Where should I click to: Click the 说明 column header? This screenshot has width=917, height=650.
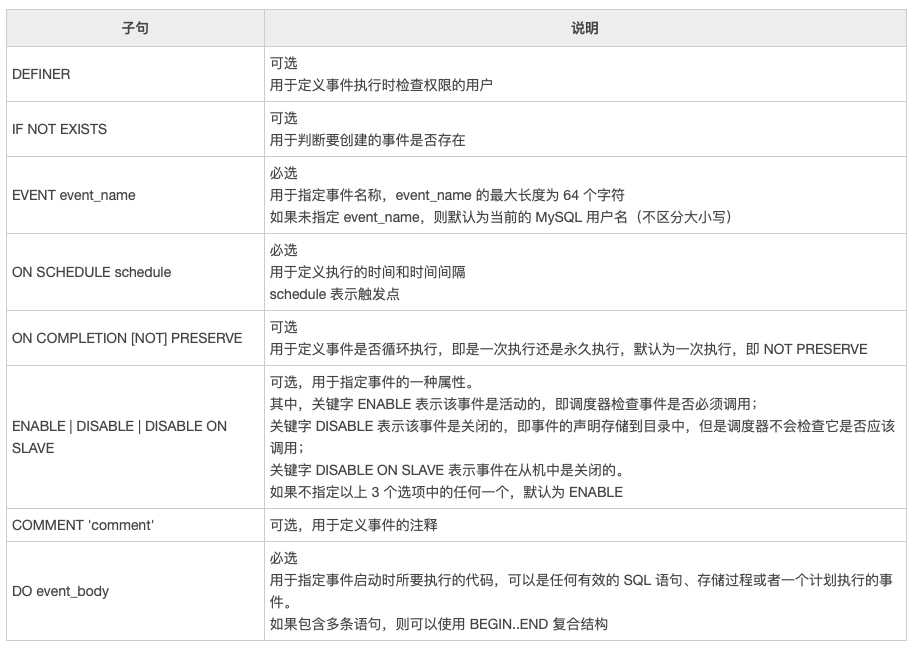pos(584,29)
